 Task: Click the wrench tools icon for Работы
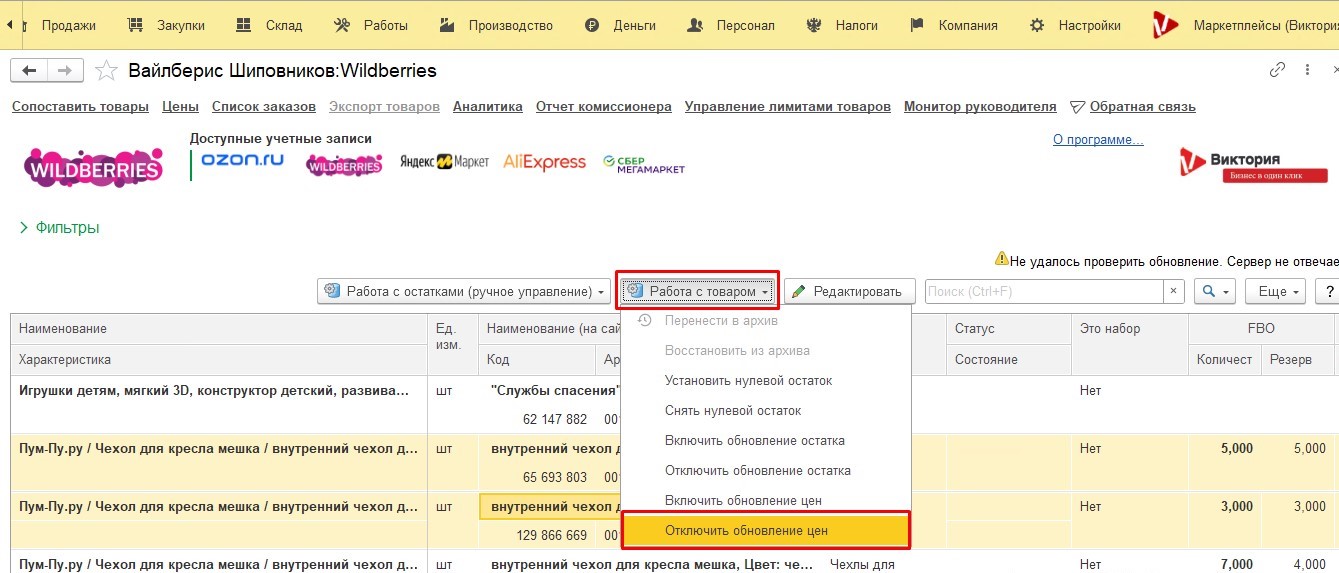point(343,25)
